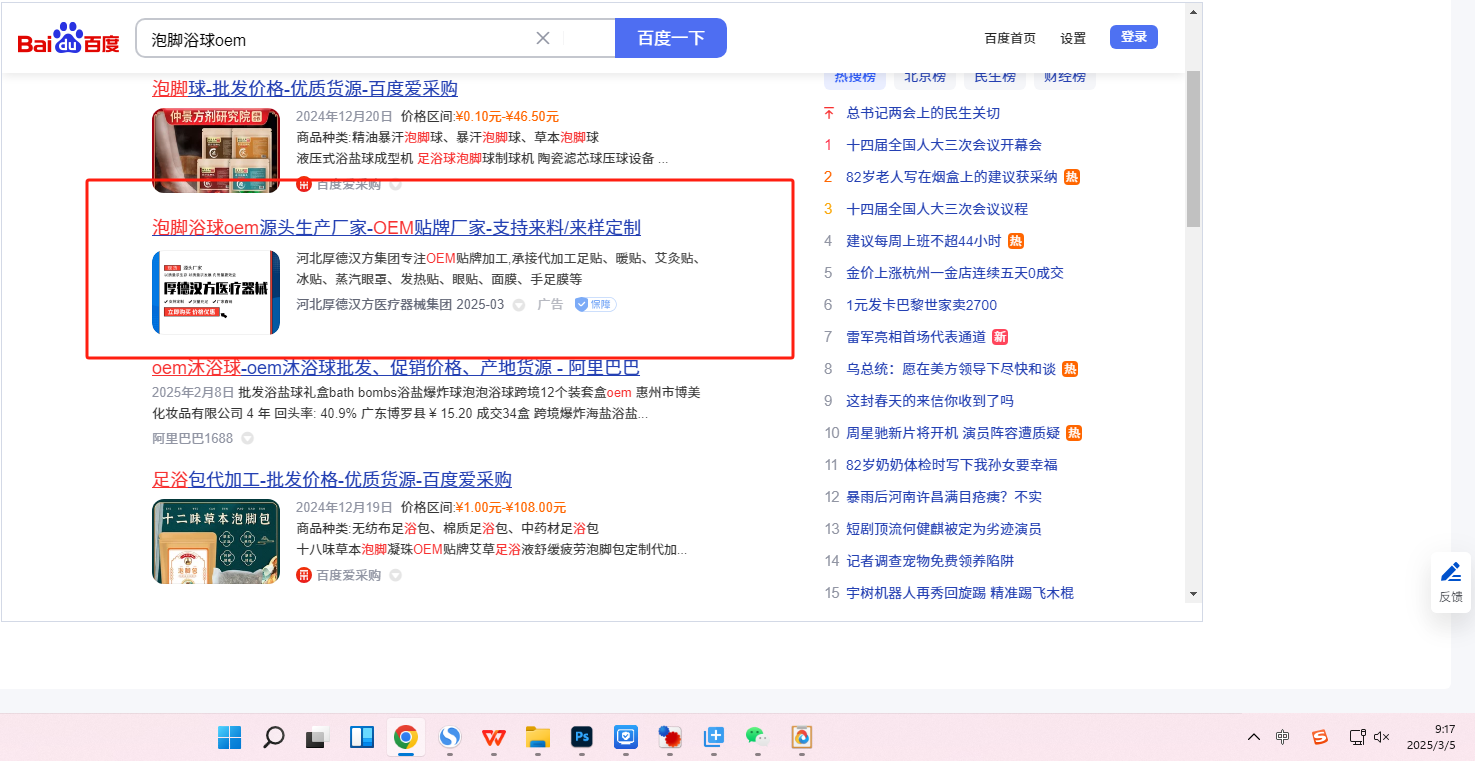
Task: Toggle the 中 Chinese input mode indicator
Action: click(1283, 738)
